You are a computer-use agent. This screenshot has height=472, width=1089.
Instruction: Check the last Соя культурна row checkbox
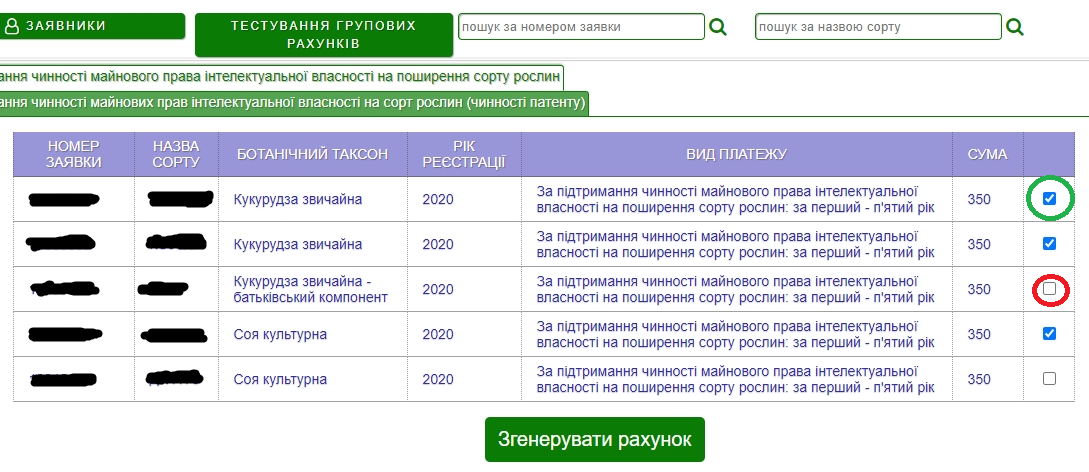coord(1049,379)
